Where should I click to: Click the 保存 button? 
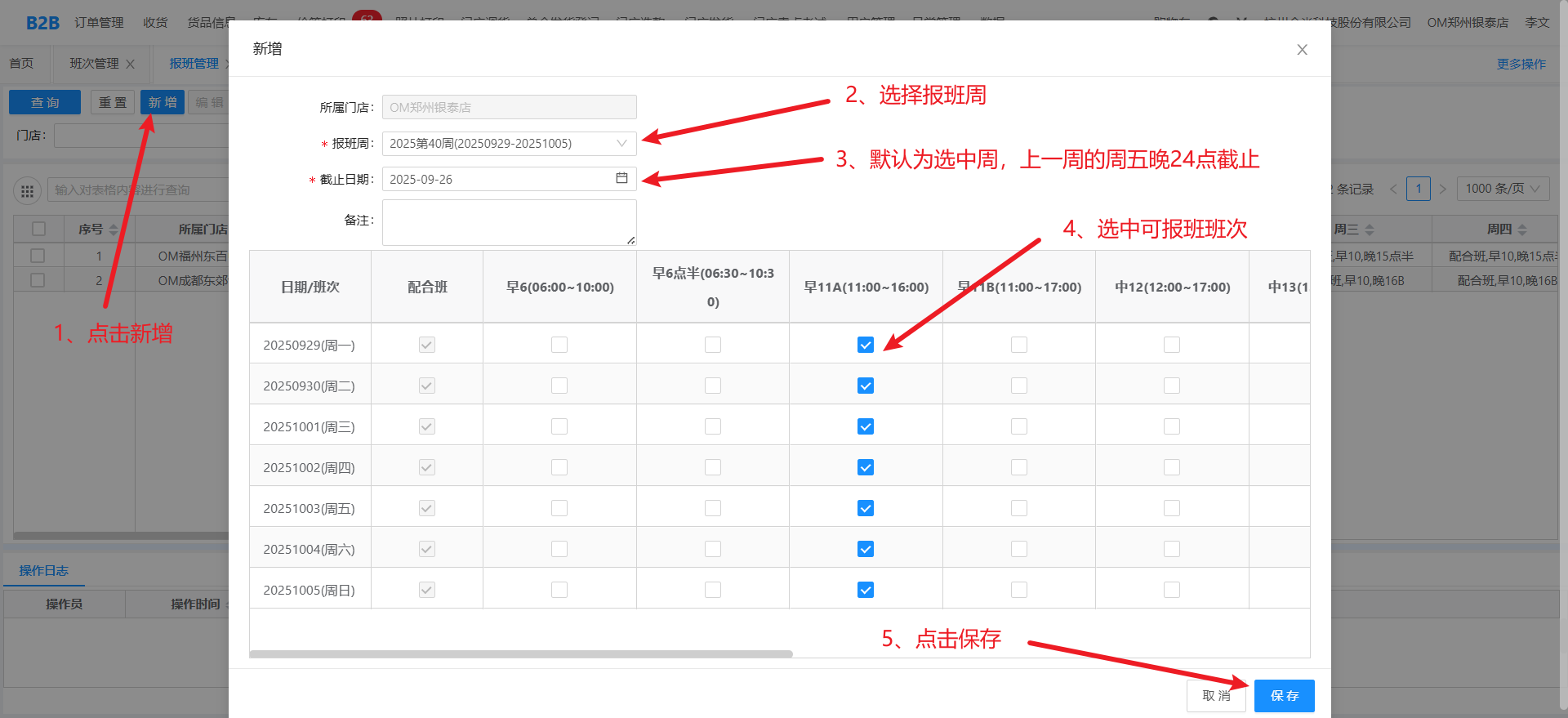click(x=1284, y=695)
